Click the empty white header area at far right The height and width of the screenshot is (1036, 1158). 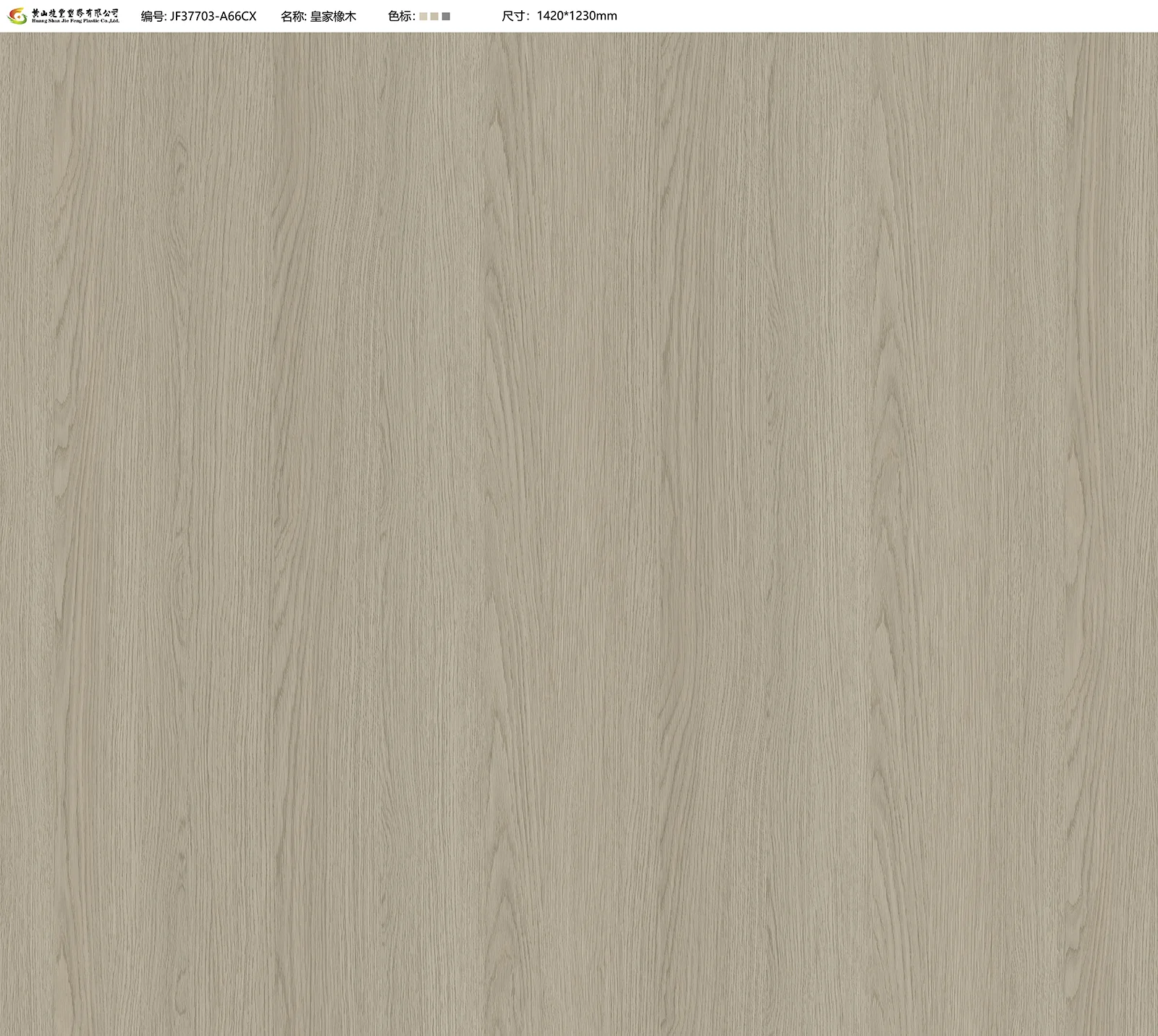point(1013,16)
